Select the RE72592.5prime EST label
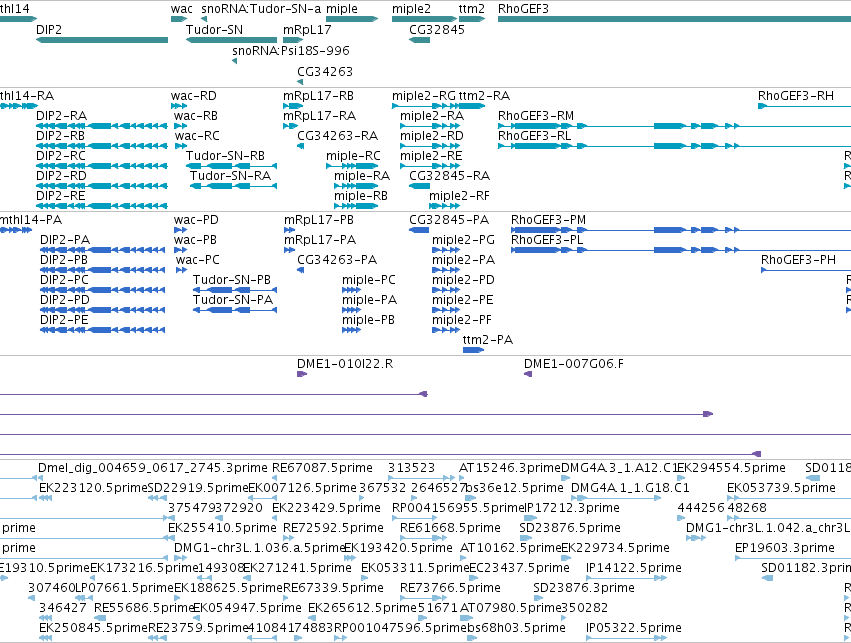 coord(333,527)
